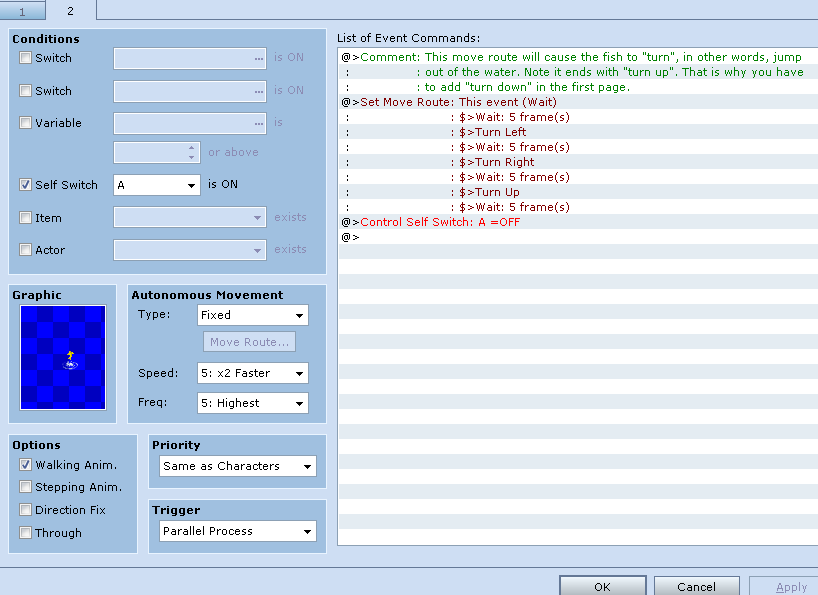Screen dimensions: 818x595
Task: Select the Turn Right move command
Action: pyautogui.click(x=578, y=162)
